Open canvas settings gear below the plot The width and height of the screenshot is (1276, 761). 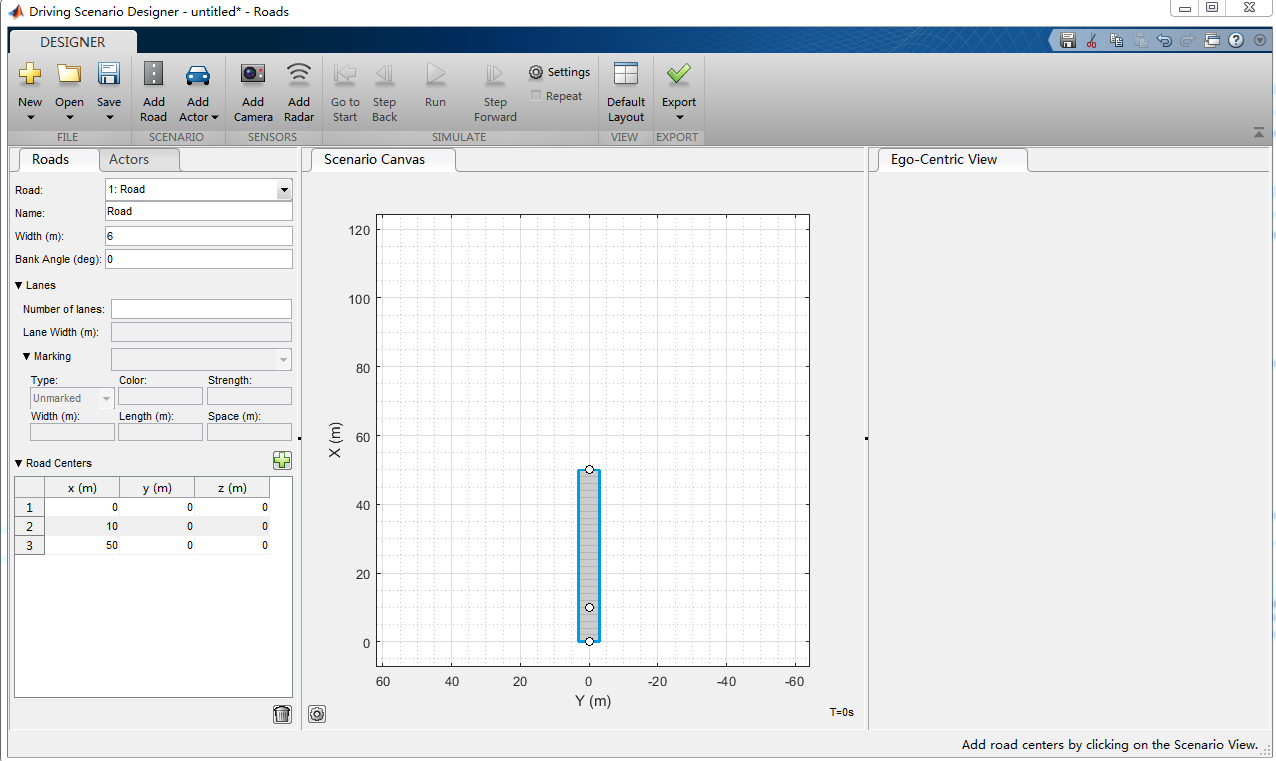click(317, 714)
